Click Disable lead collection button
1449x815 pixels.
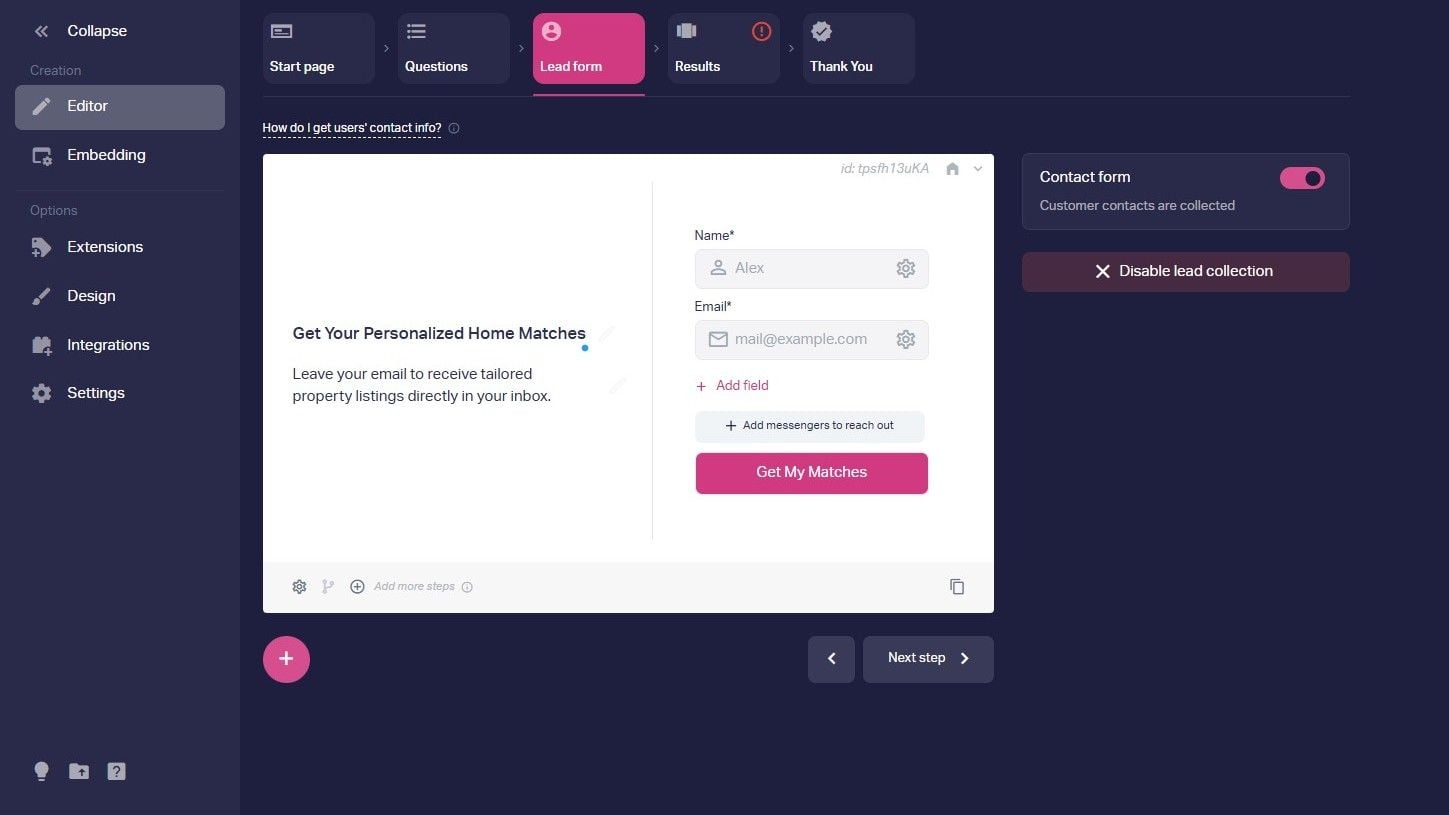coord(1185,271)
